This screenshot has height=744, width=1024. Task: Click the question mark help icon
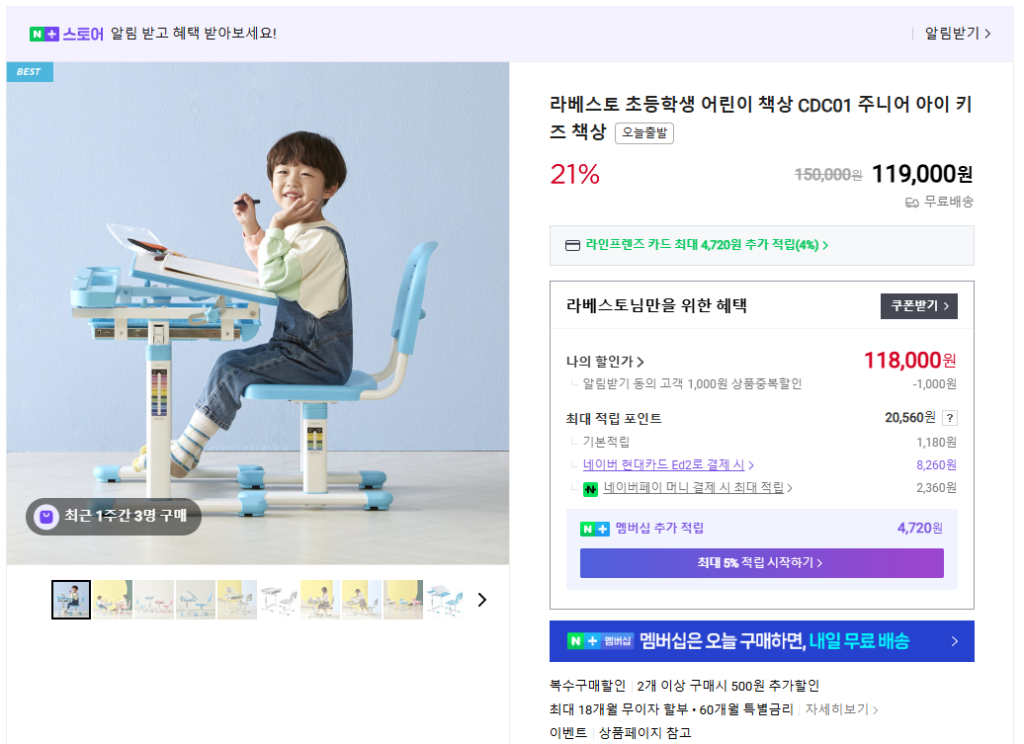[x=949, y=418]
